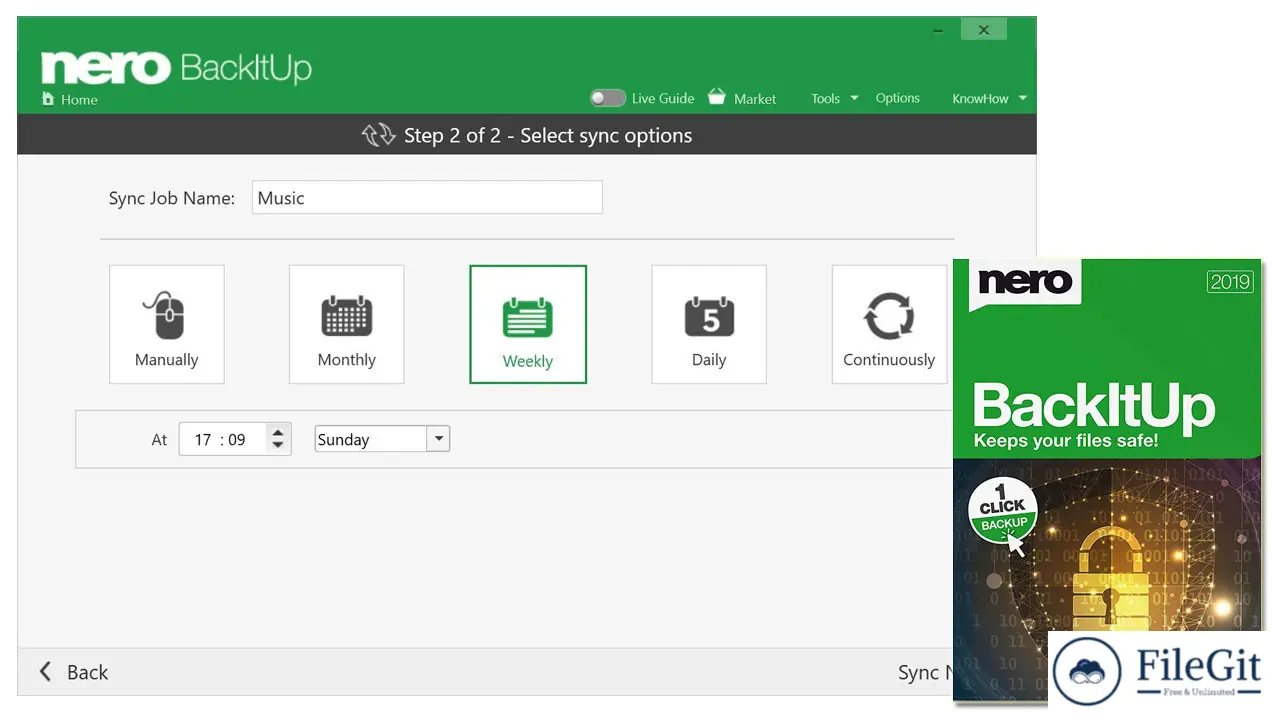This screenshot has width=1280, height=720.
Task: Click the Sync Job Name field
Action: [427, 197]
